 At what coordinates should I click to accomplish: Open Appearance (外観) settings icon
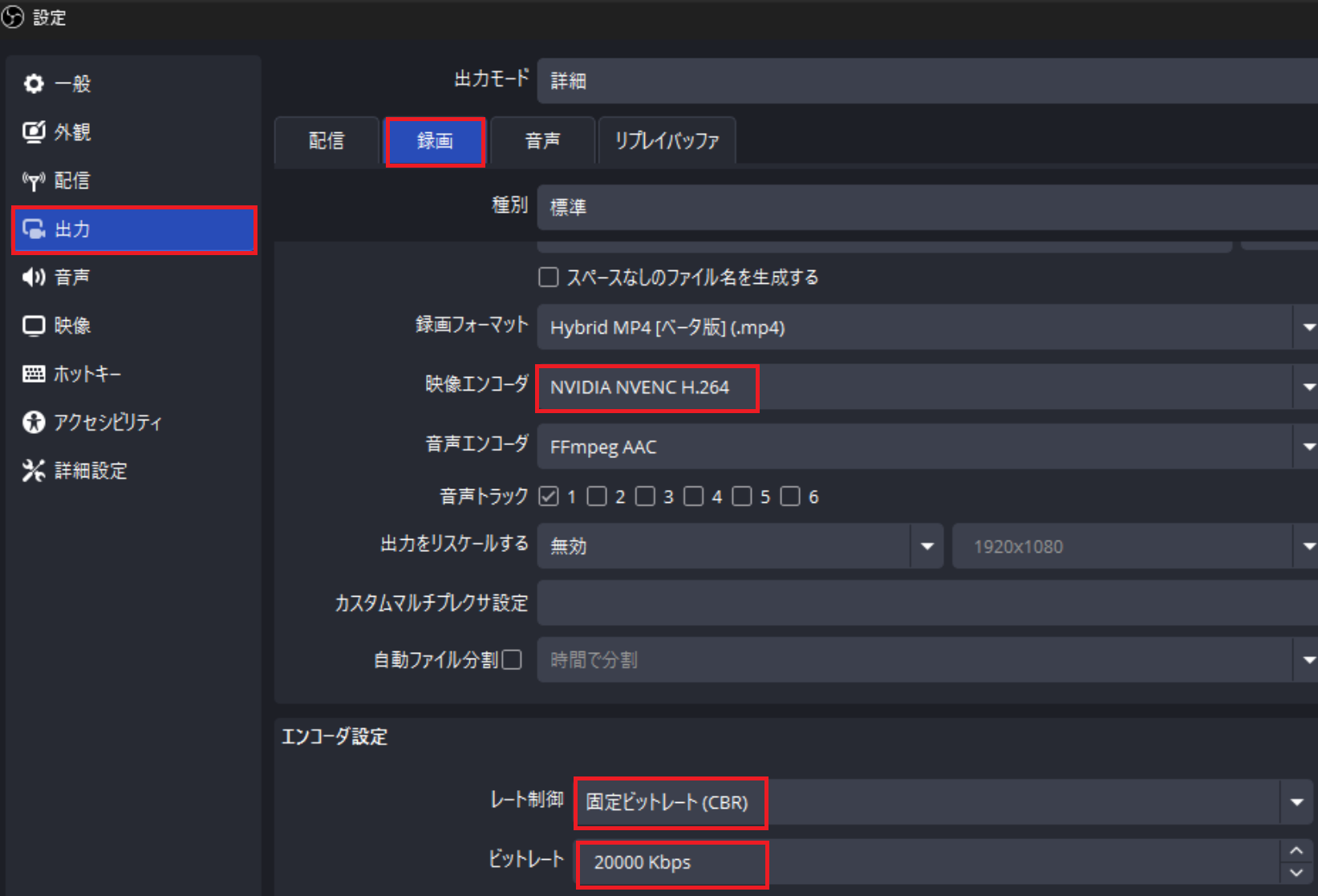34,132
